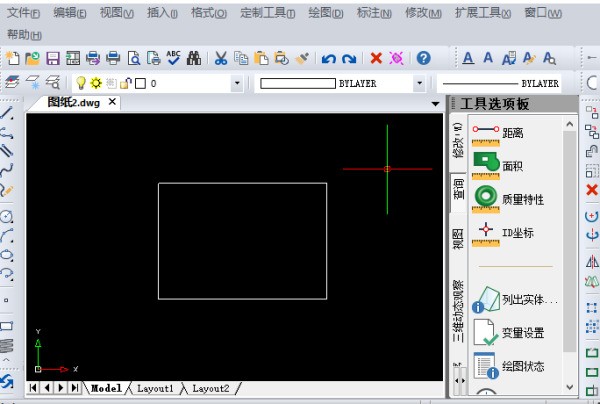Click the Save icon in the toolbar
The height and width of the screenshot is (404, 600).
coord(53,59)
